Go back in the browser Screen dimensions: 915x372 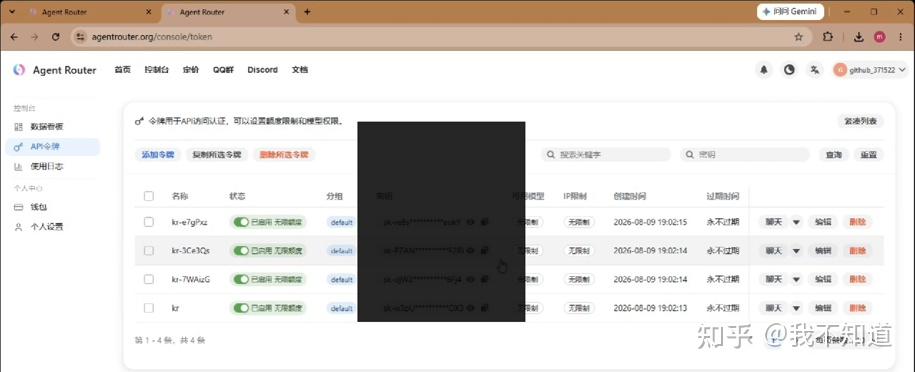coord(14,37)
